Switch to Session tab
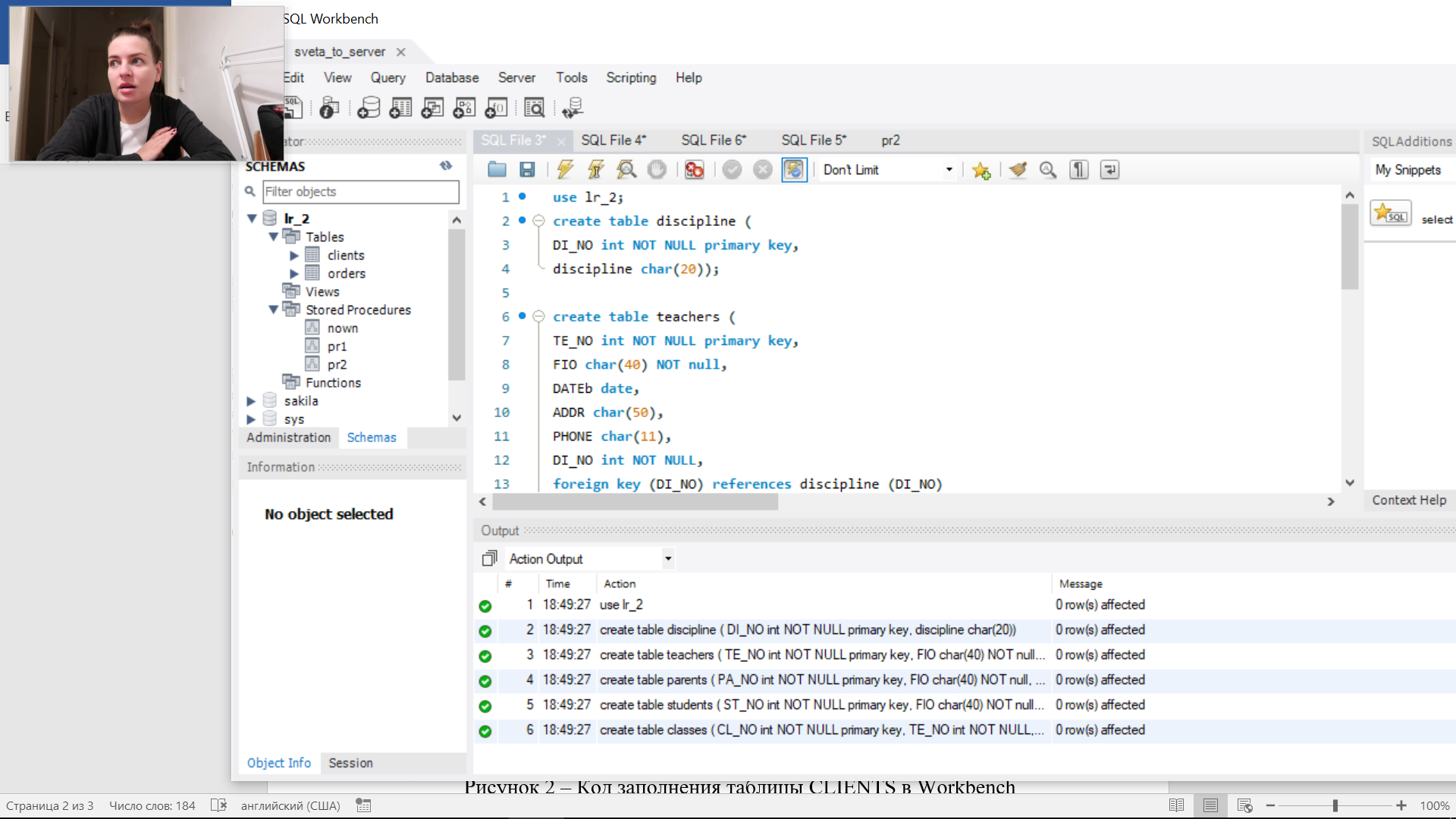Image resolution: width=1456 pixels, height=819 pixels. point(350,763)
